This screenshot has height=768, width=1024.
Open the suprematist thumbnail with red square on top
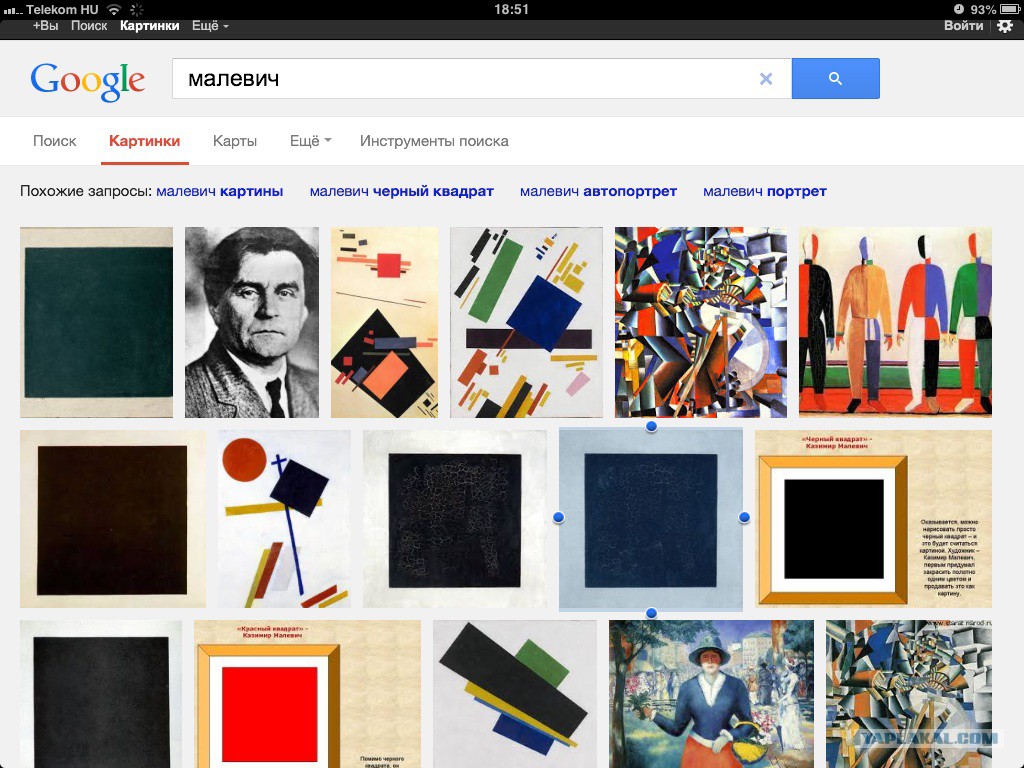(384, 322)
